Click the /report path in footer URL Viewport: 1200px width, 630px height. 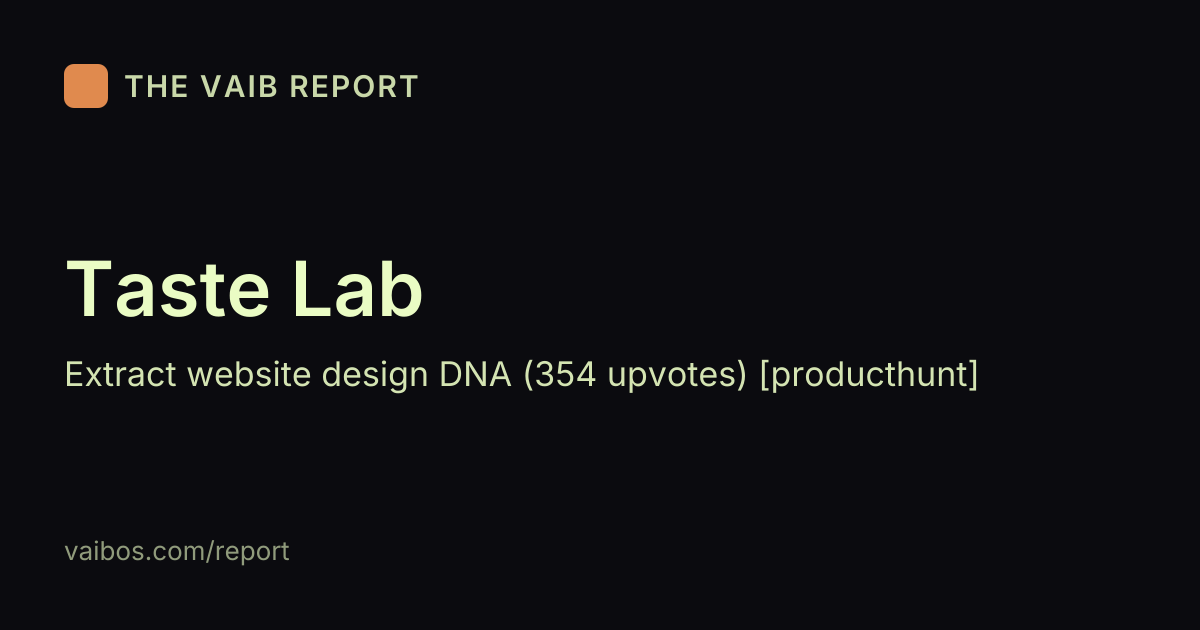pyautogui.click(x=248, y=551)
